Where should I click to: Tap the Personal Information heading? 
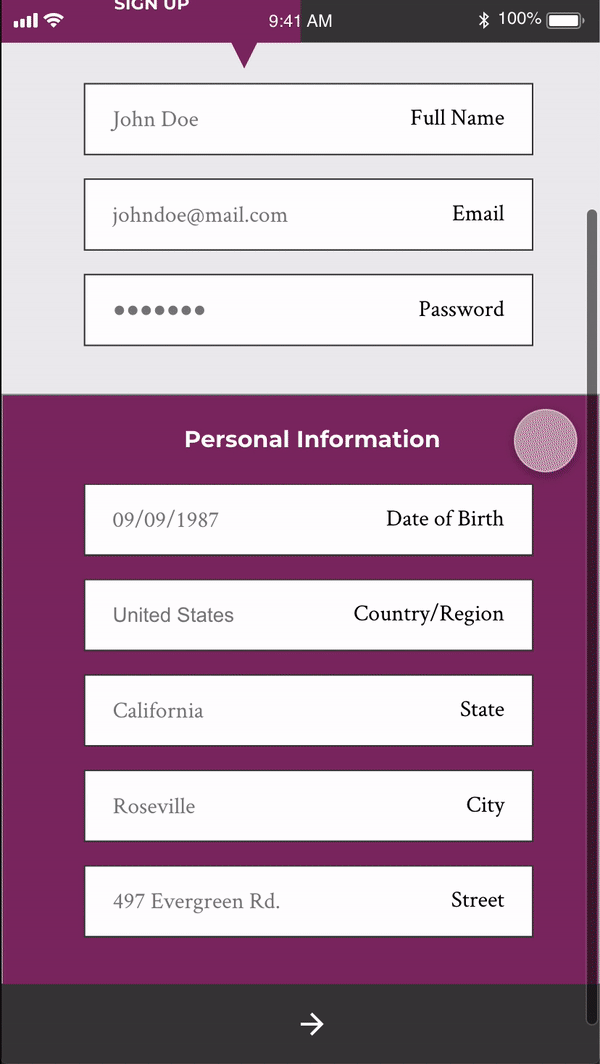[312, 439]
